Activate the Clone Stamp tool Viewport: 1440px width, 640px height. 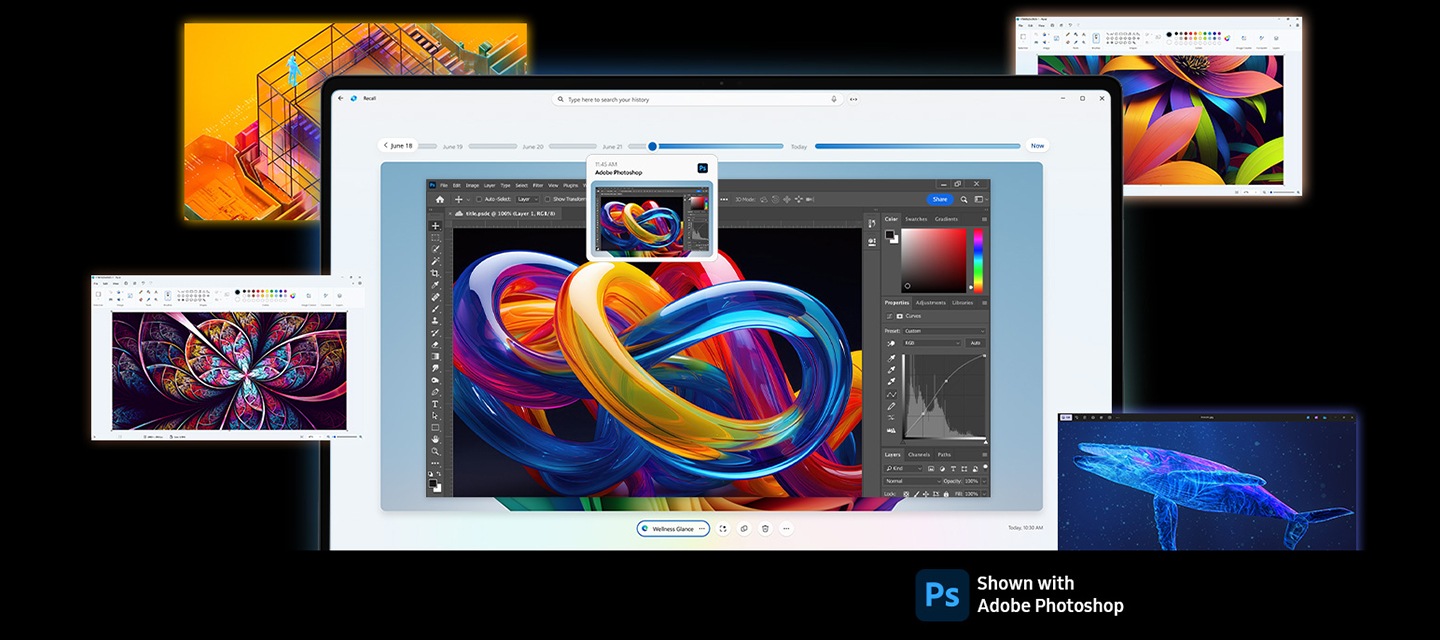[x=435, y=321]
